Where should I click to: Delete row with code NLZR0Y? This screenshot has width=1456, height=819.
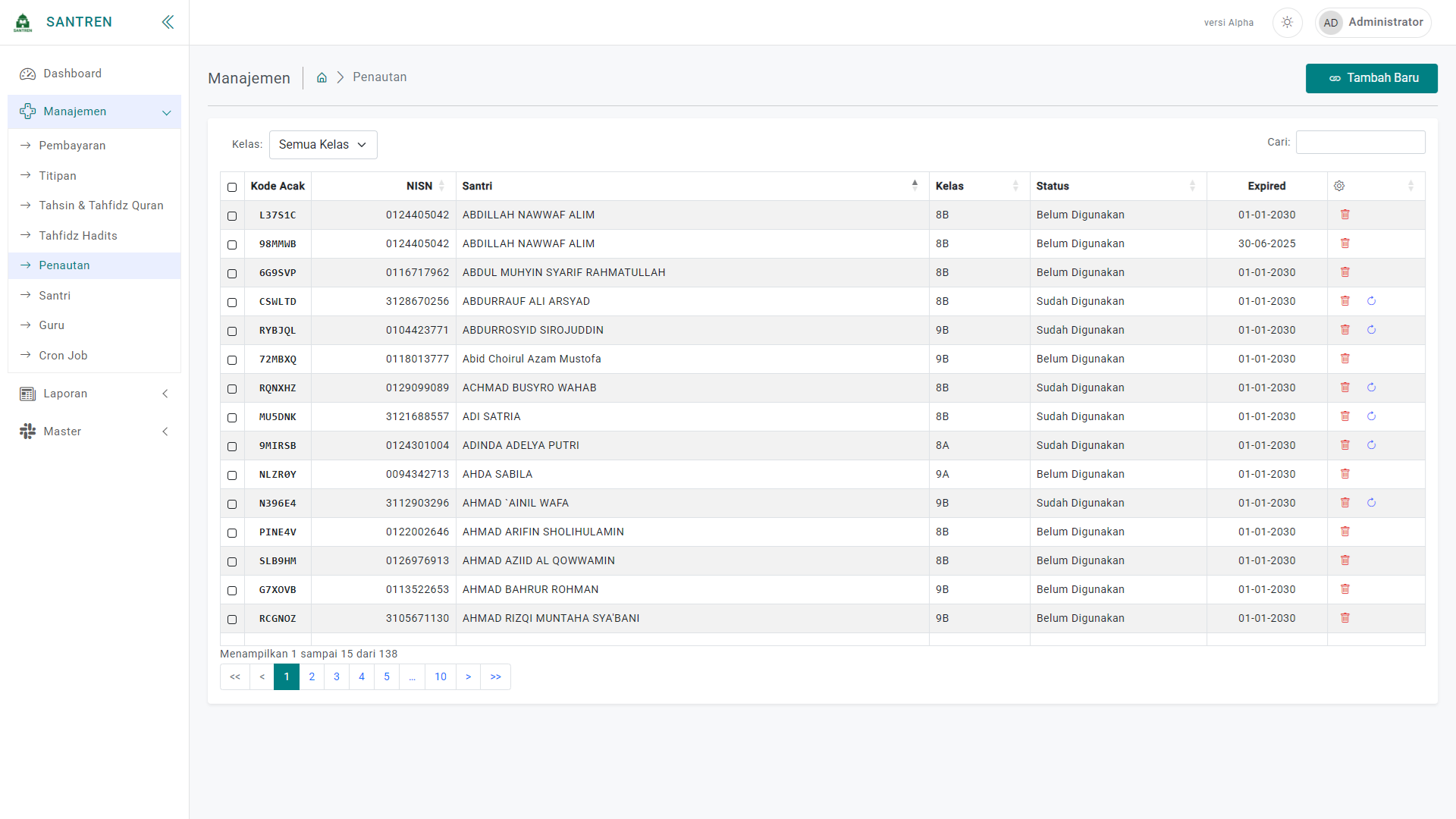pyautogui.click(x=1345, y=474)
